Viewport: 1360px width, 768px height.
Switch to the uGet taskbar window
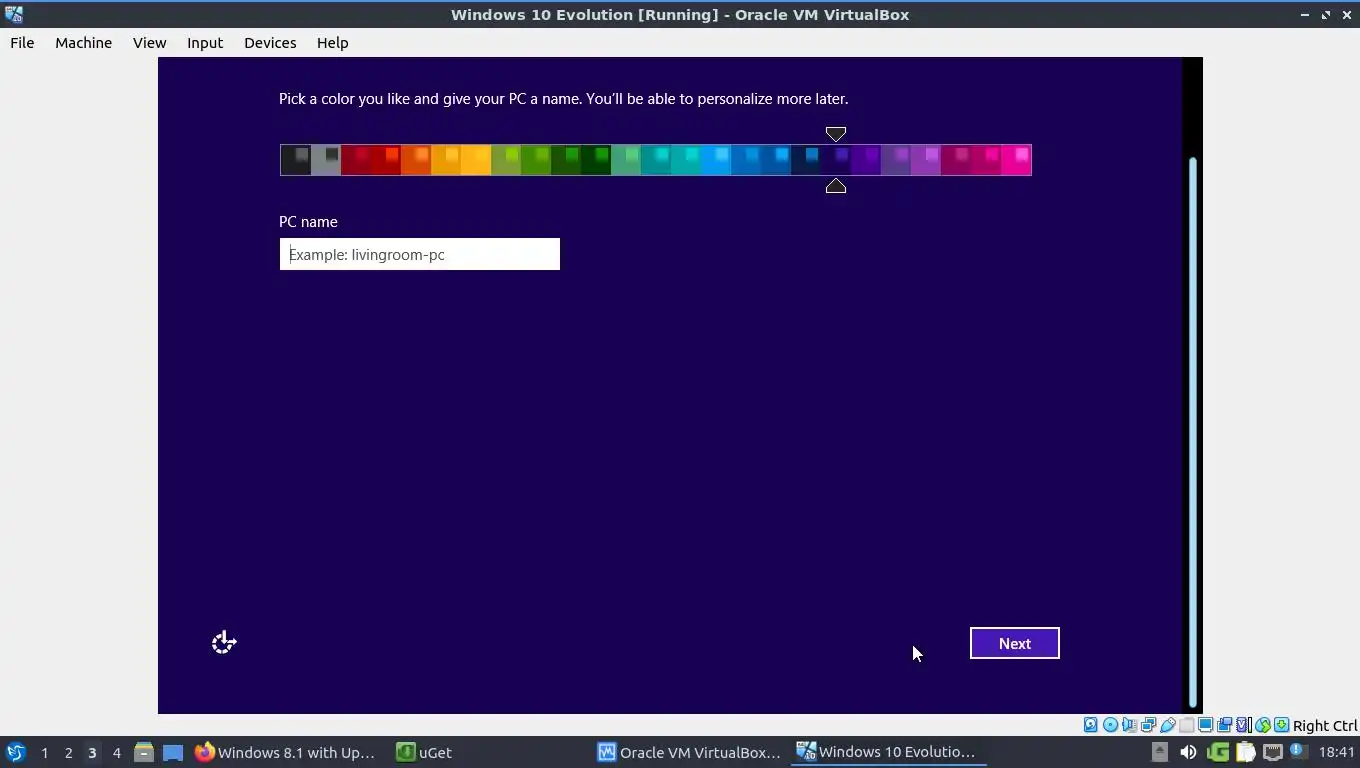(424, 752)
